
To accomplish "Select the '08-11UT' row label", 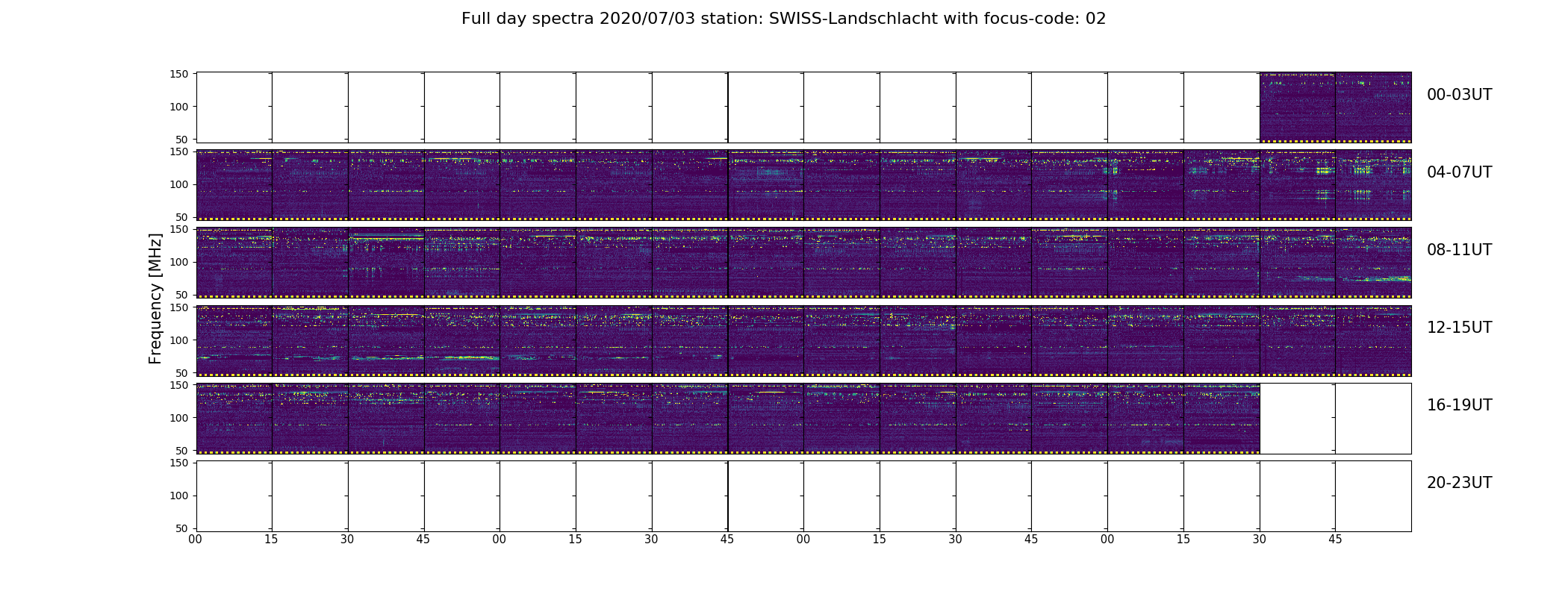I will pos(1459,250).
